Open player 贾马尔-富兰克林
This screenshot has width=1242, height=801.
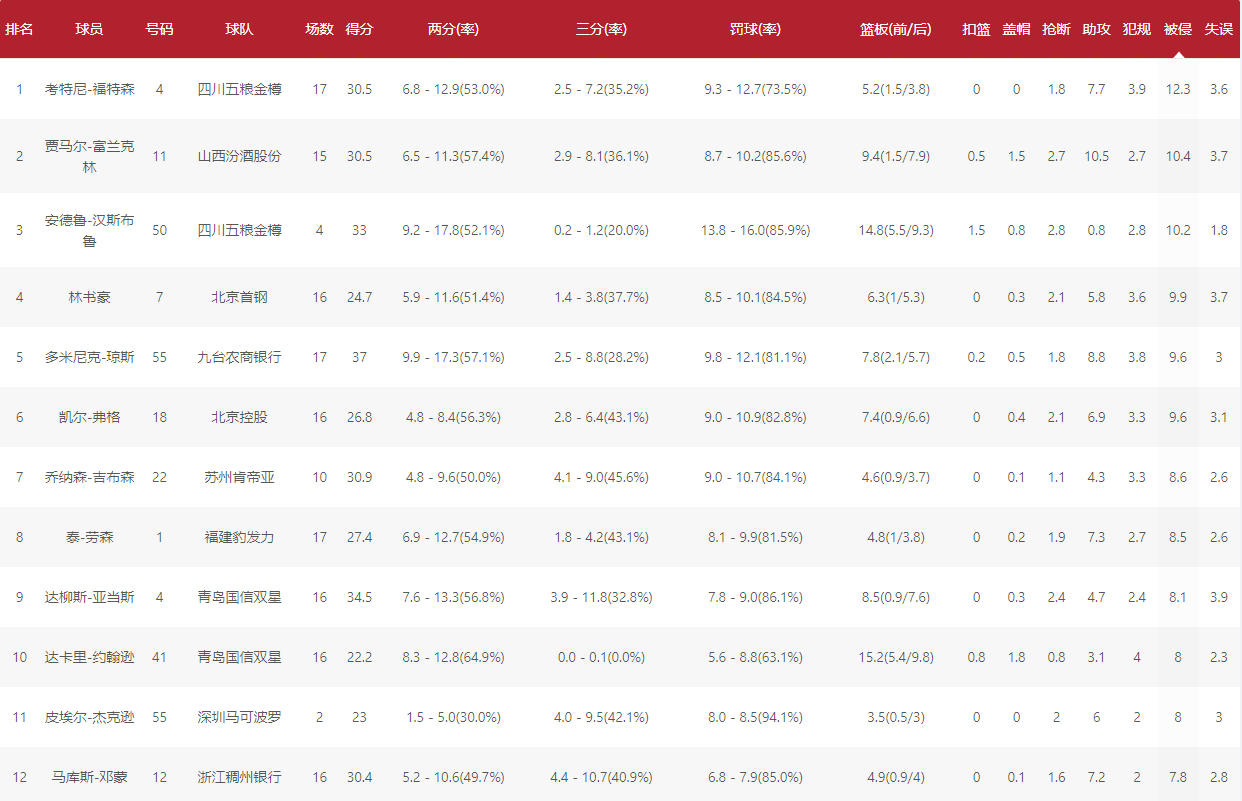click(x=89, y=156)
